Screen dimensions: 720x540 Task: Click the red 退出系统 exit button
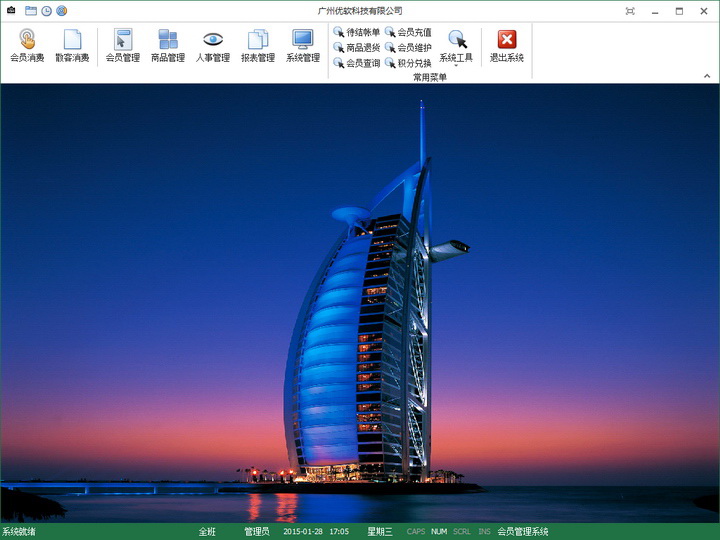coord(506,45)
